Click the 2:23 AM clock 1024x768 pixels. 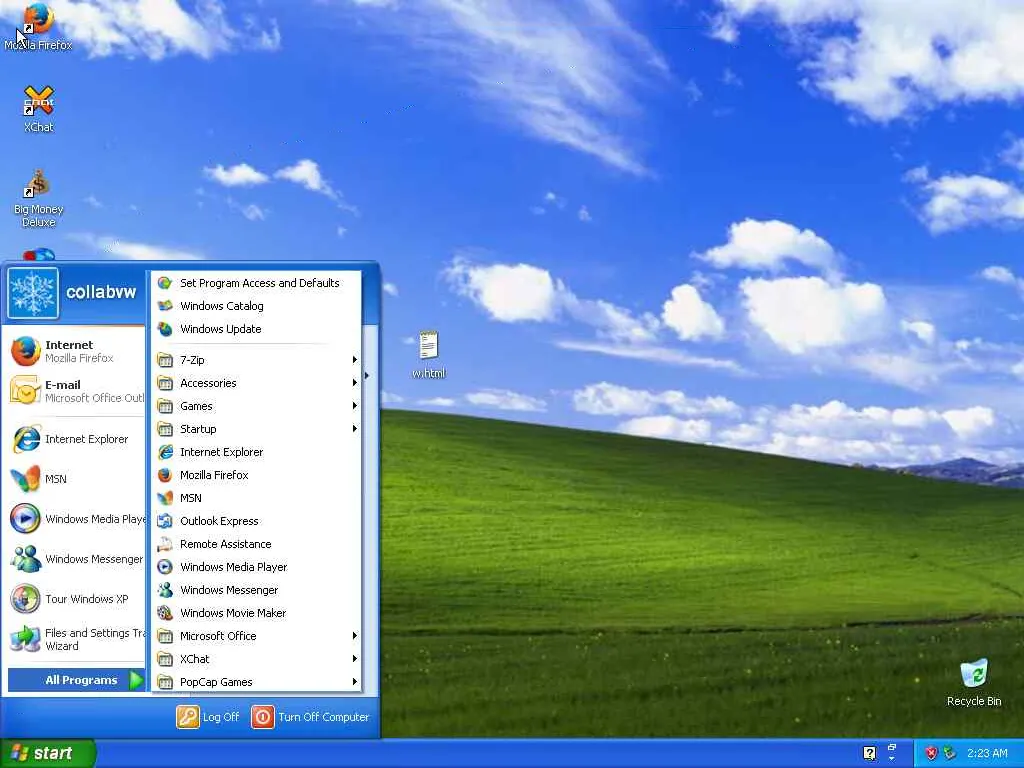tap(987, 753)
